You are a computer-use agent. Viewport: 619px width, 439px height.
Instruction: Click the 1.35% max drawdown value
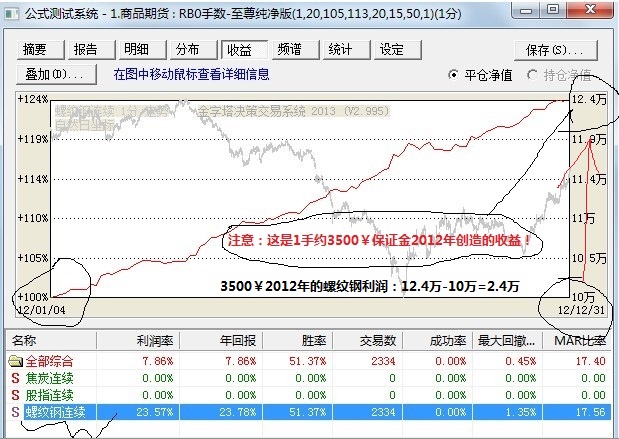(x=521, y=412)
